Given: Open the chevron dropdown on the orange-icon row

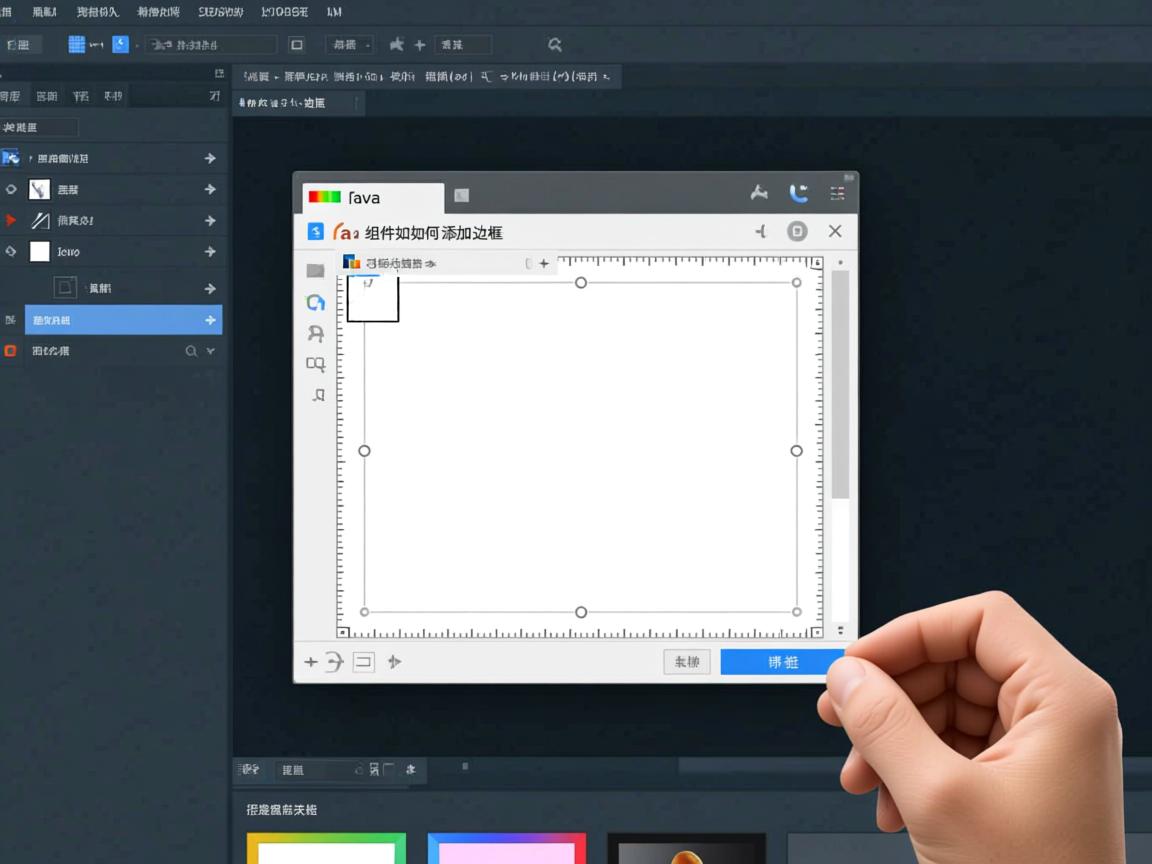Looking at the screenshot, I should [x=210, y=351].
